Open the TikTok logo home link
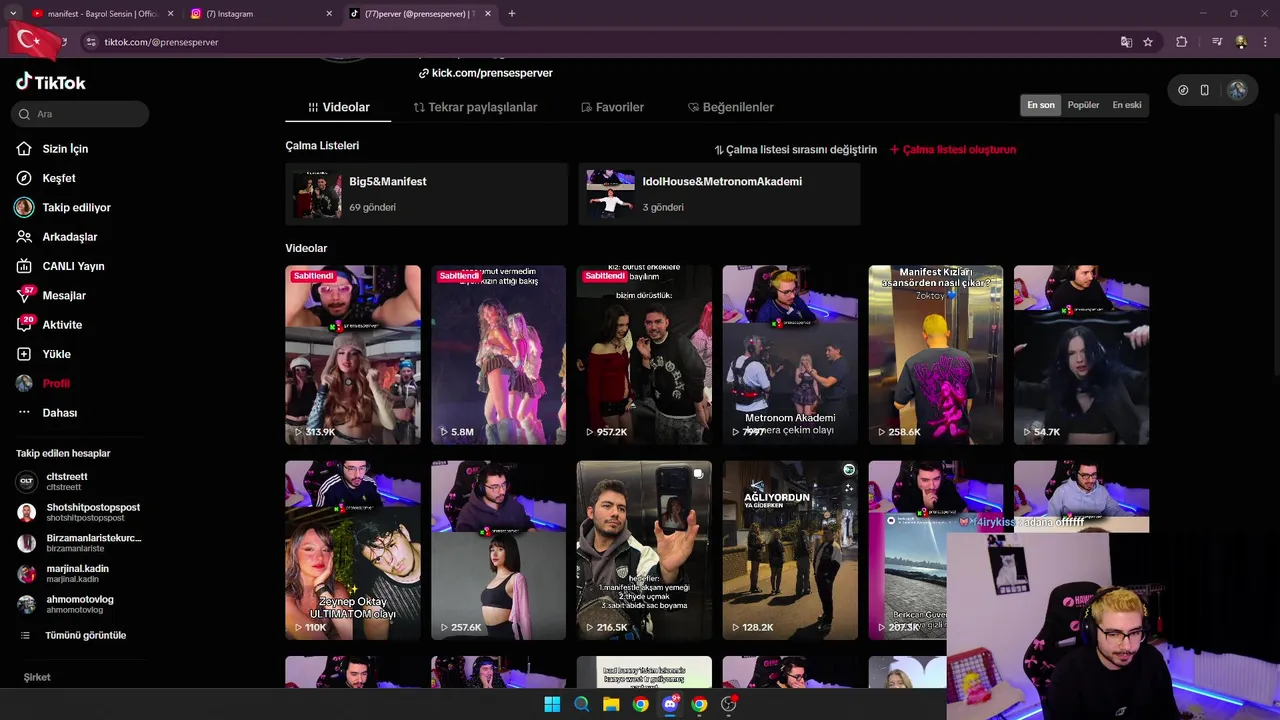 [x=50, y=82]
